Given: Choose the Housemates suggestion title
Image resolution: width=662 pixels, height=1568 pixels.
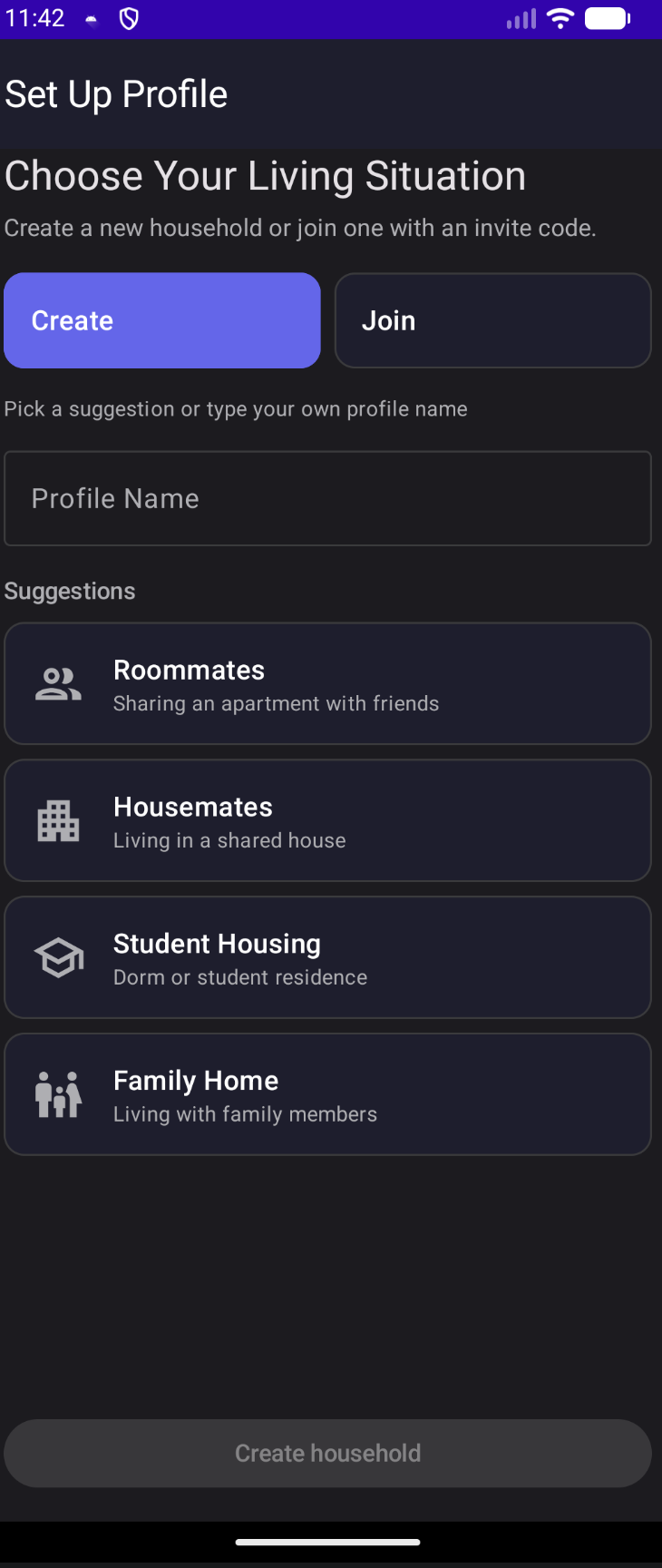Looking at the screenshot, I should tap(192, 807).
